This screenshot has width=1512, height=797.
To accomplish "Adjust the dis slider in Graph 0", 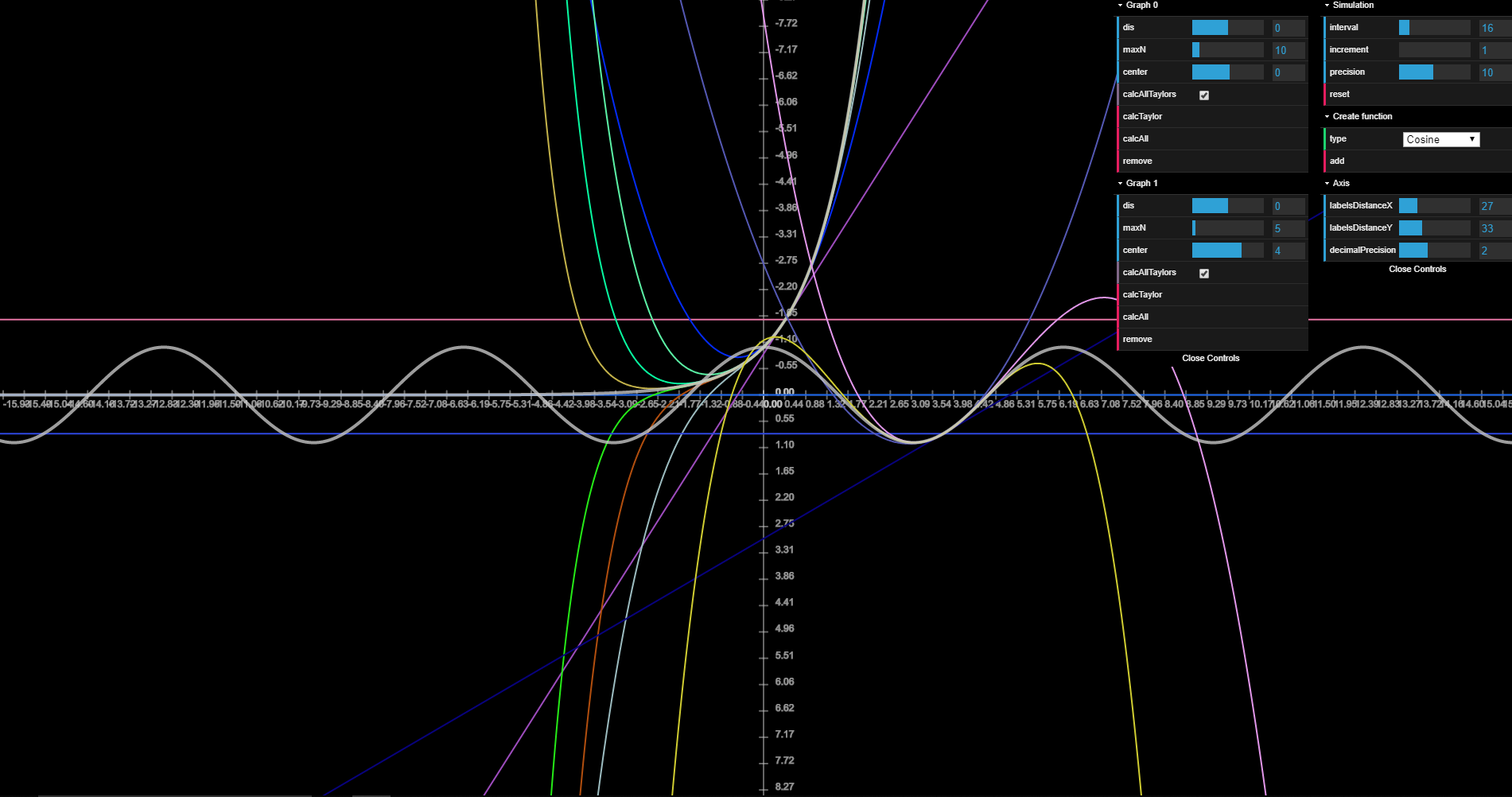I will pyautogui.click(x=1227, y=28).
